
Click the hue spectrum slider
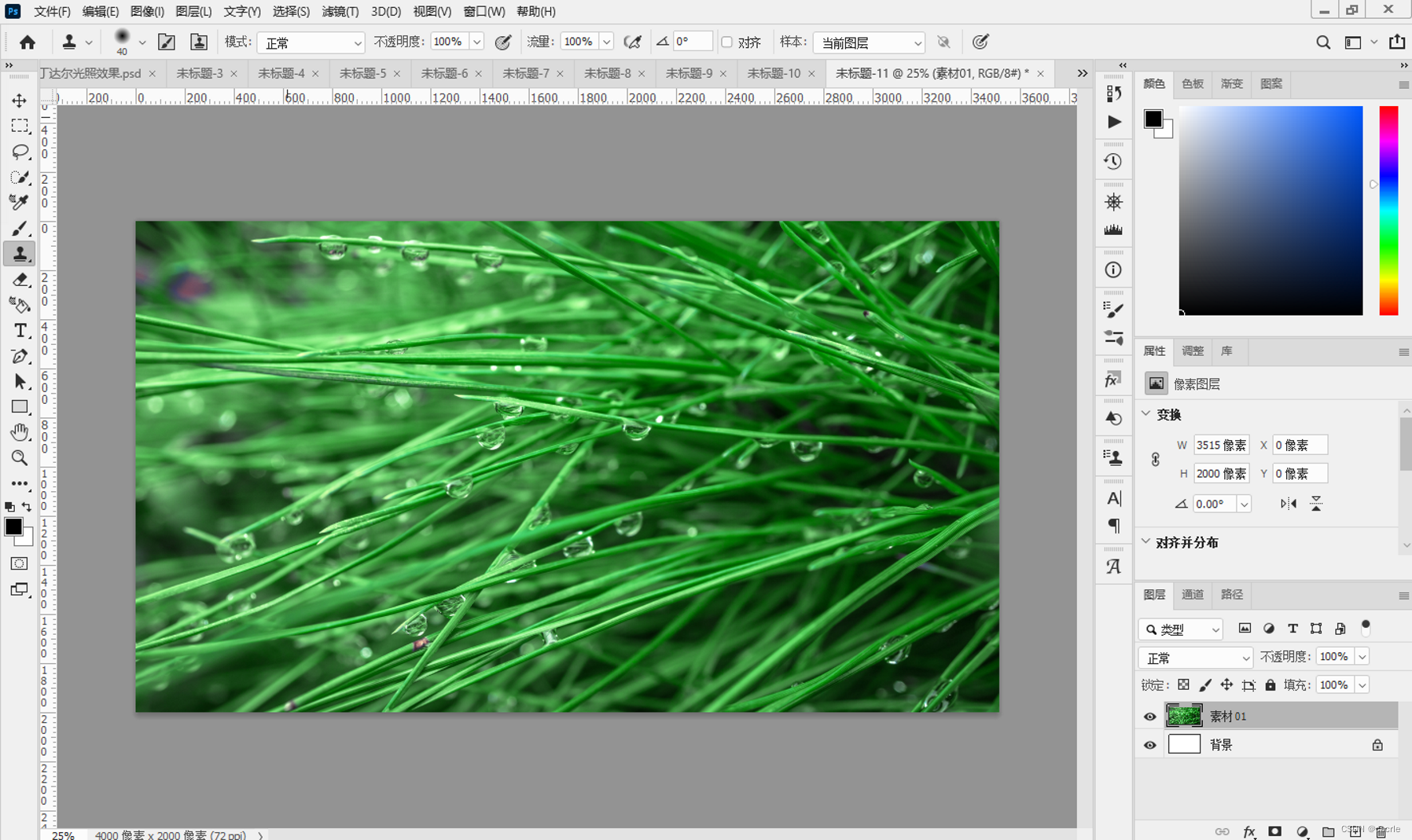coord(1388,211)
